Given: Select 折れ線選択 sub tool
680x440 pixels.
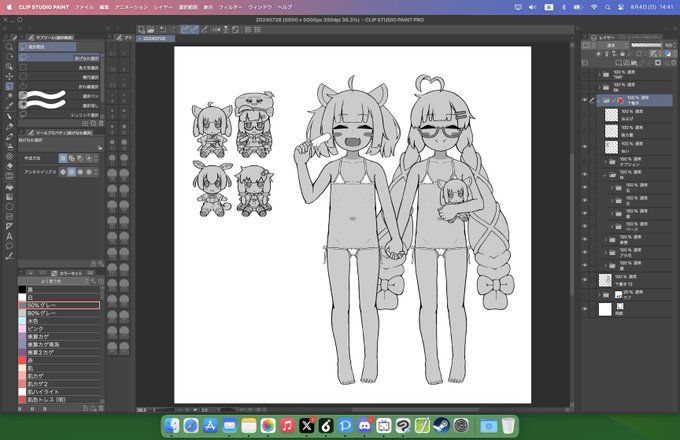Looking at the screenshot, I should point(61,87).
